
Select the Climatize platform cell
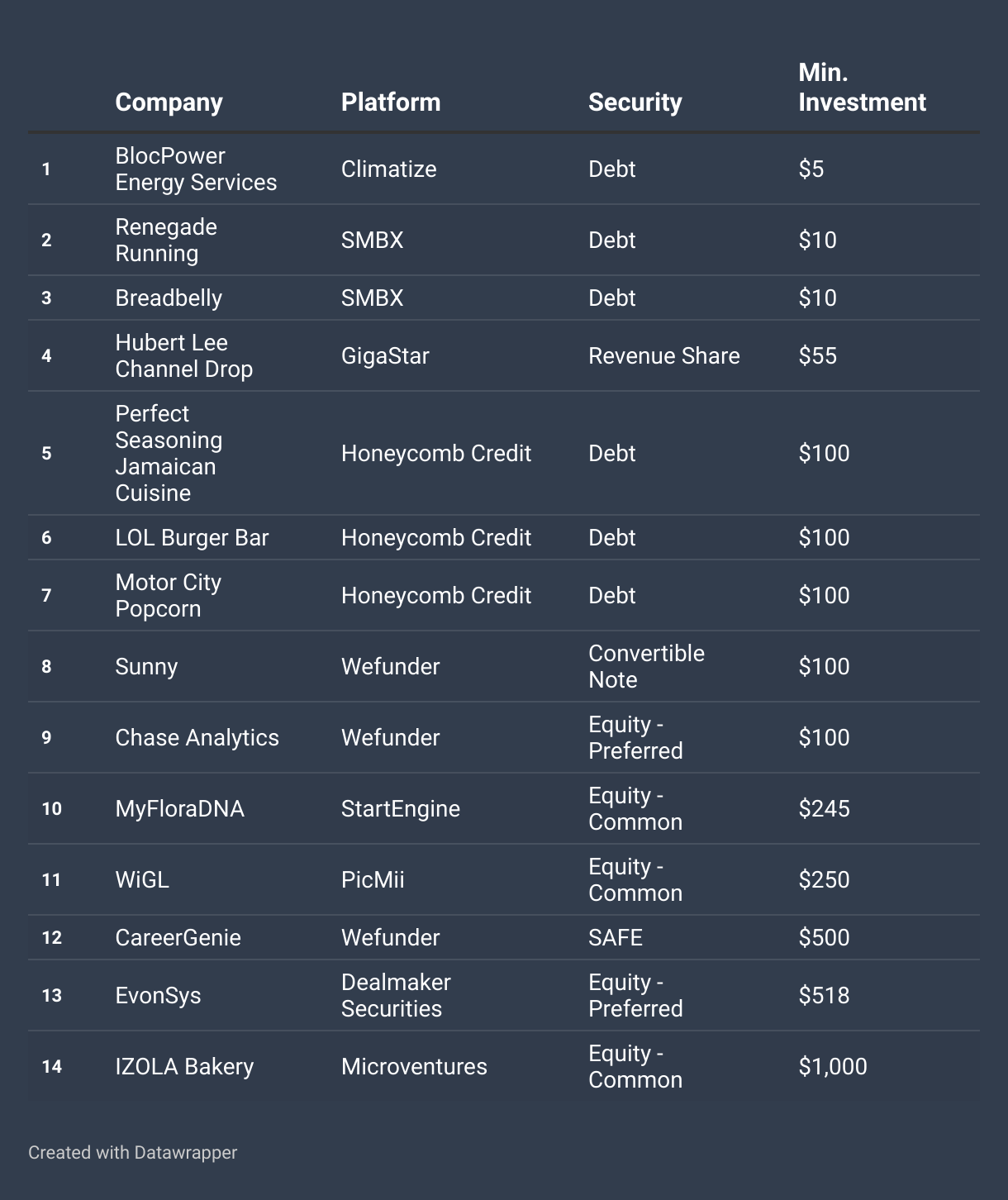coord(389,169)
